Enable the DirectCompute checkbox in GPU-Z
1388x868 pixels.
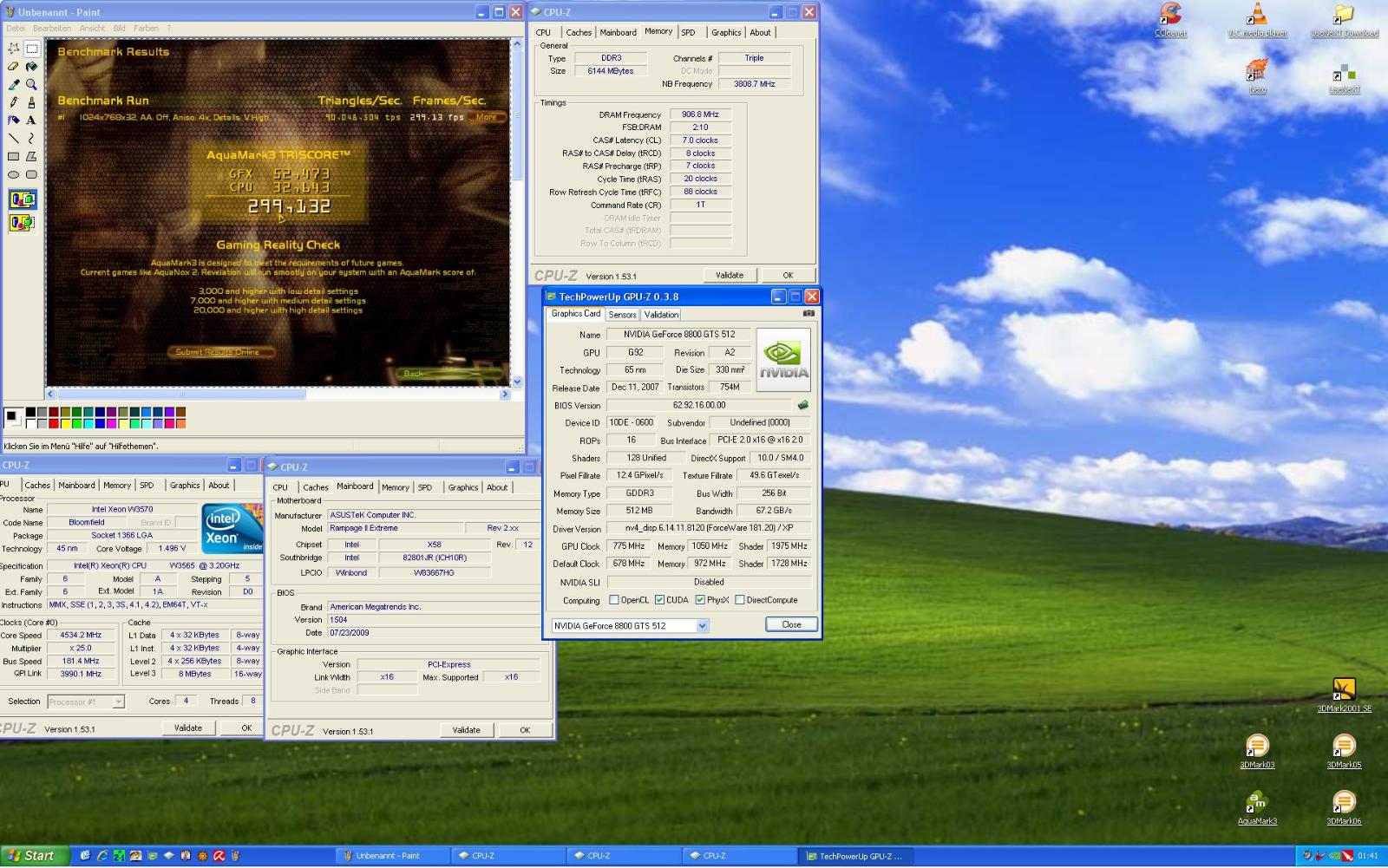pyautogui.click(x=740, y=600)
